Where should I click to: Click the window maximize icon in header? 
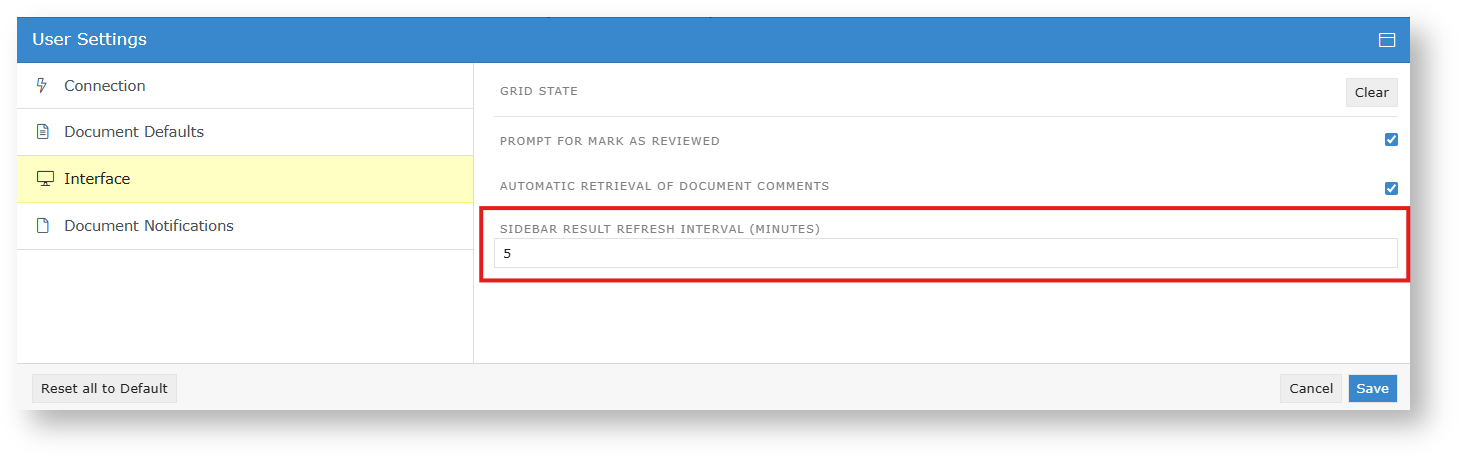(1386, 40)
